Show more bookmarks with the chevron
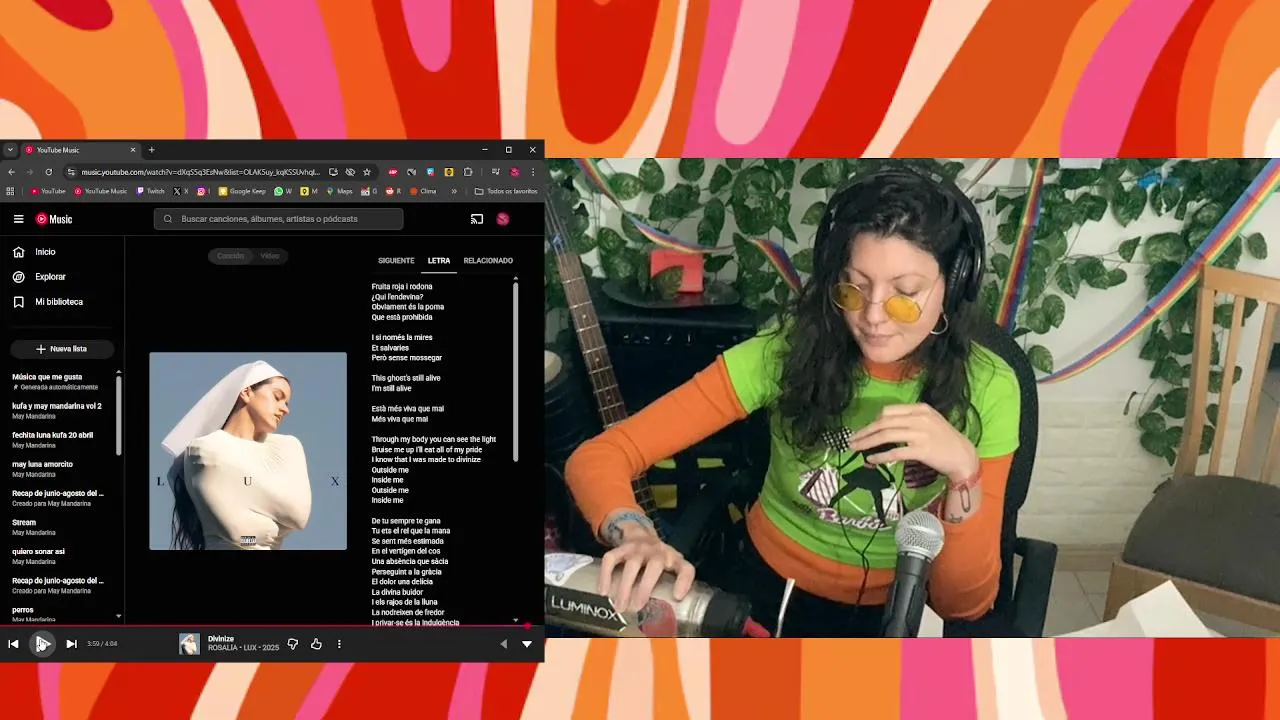 pyautogui.click(x=454, y=191)
